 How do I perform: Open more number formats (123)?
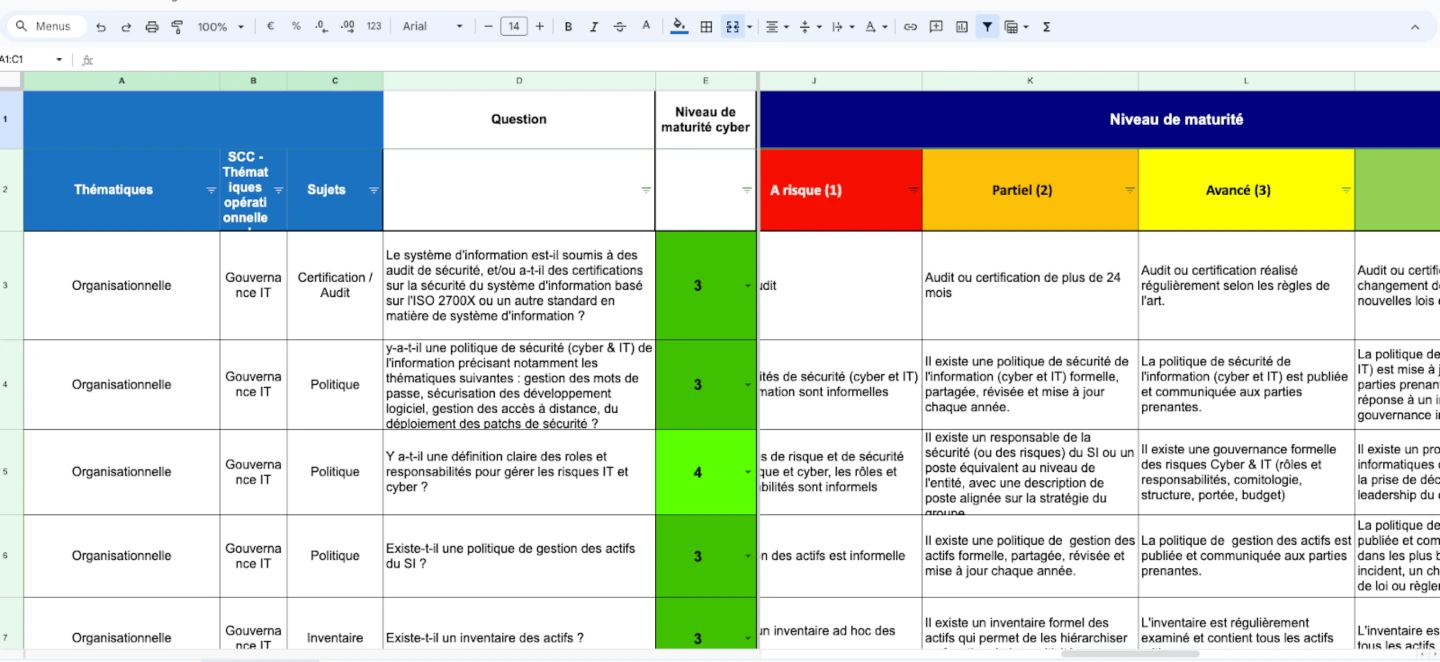pyautogui.click(x=374, y=27)
